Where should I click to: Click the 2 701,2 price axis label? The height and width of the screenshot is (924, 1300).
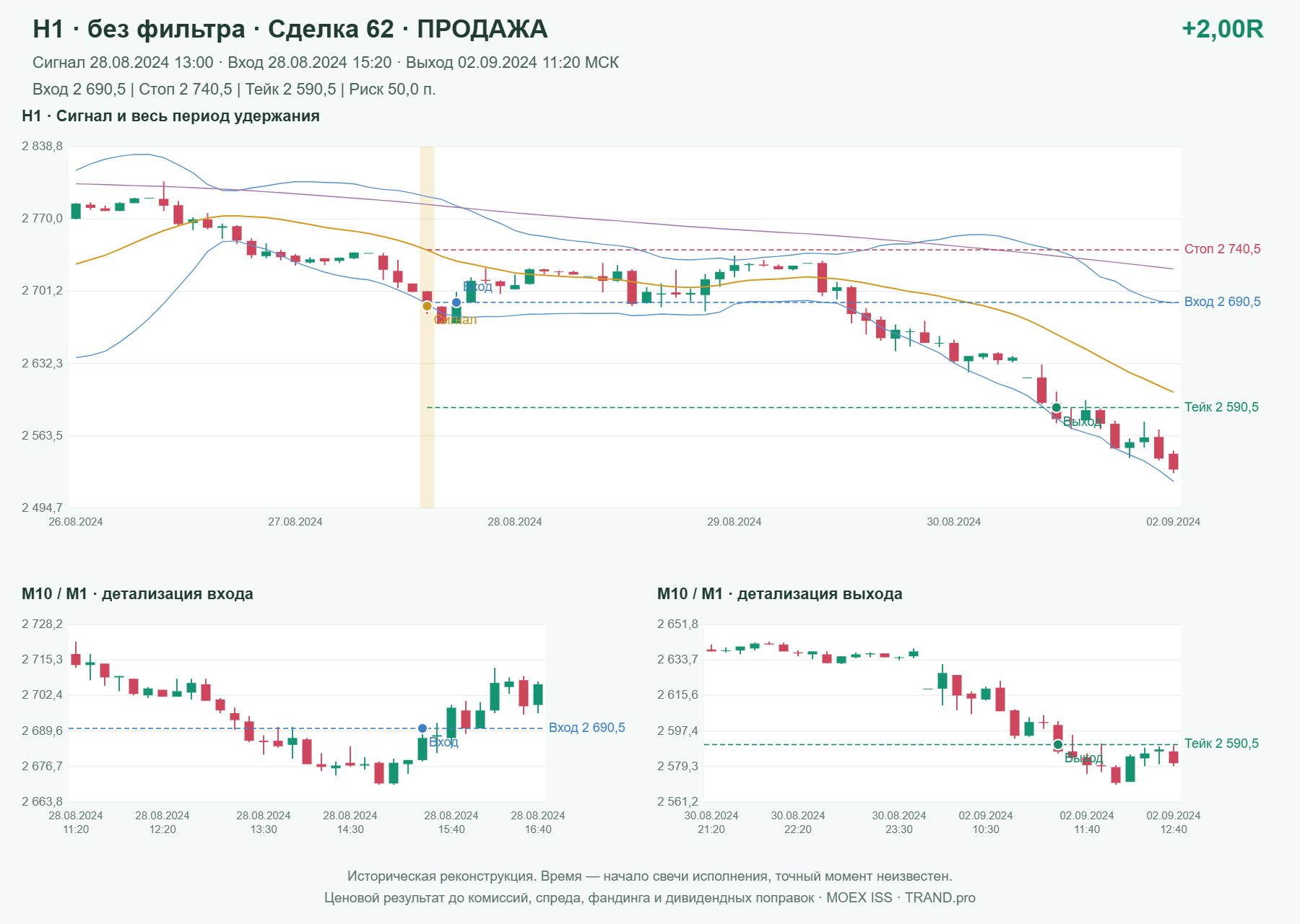click(x=42, y=291)
